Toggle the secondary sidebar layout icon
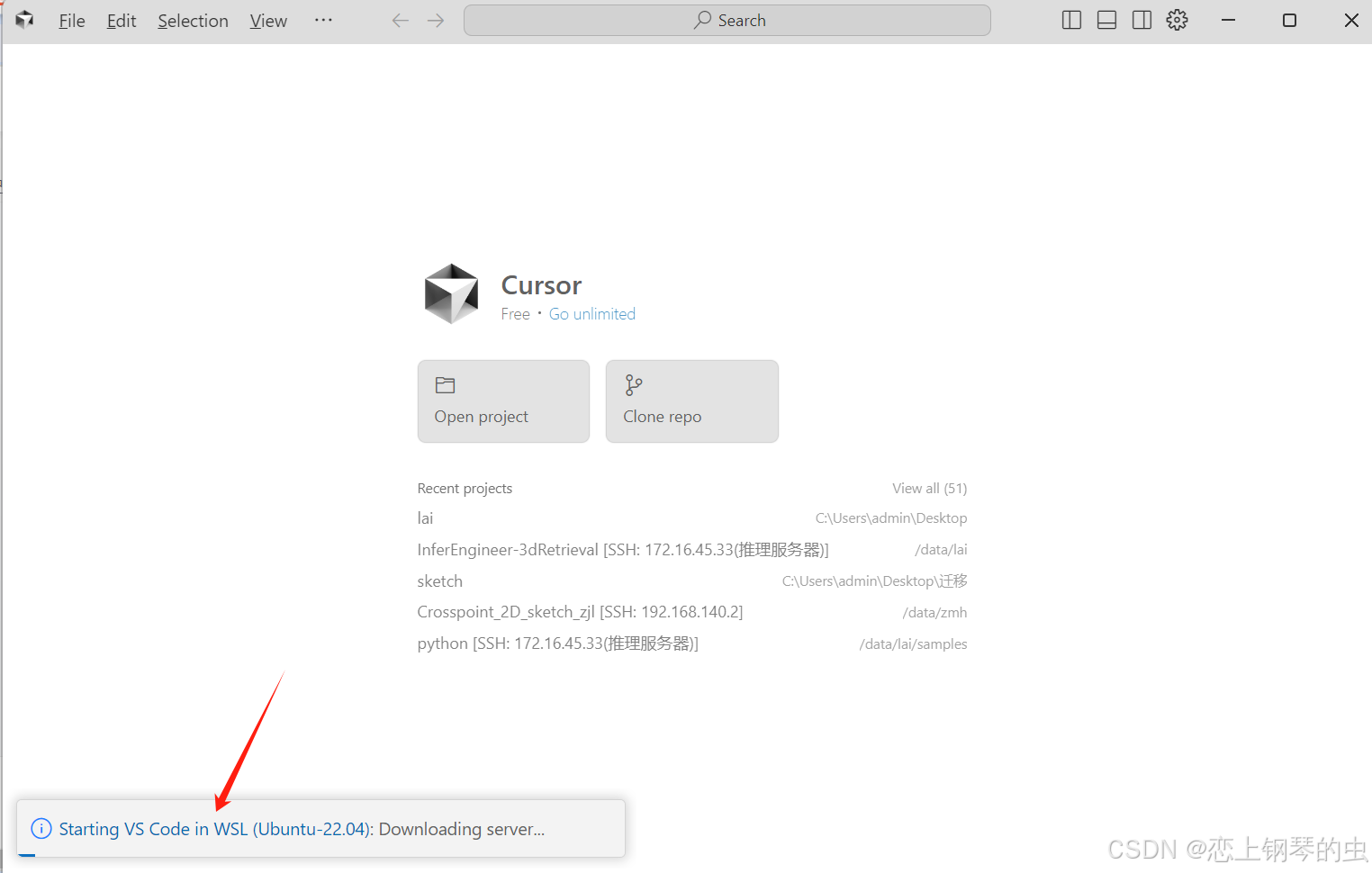The height and width of the screenshot is (873, 1372). click(x=1142, y=20)
